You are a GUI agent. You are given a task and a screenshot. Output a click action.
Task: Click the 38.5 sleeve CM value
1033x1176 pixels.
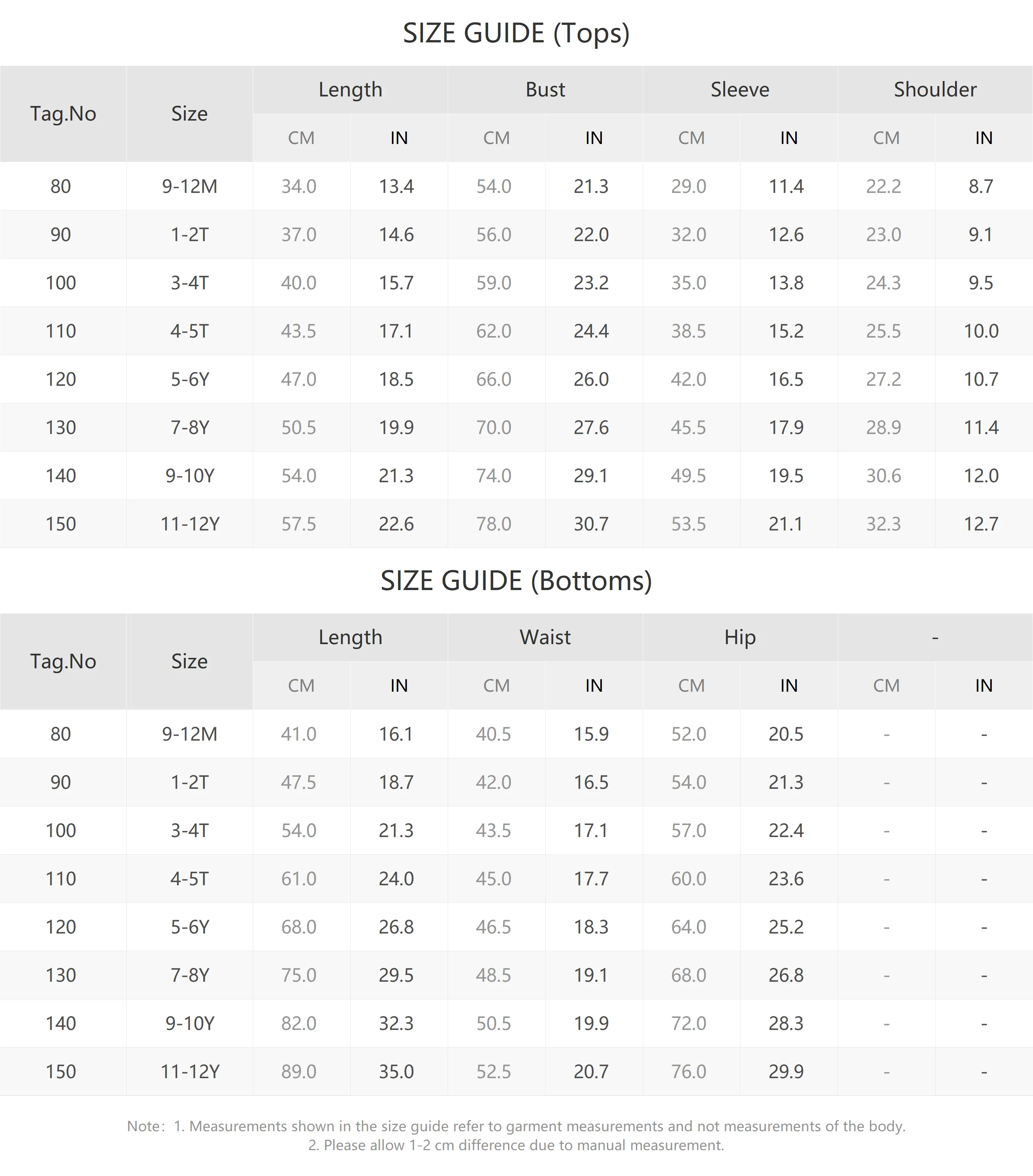(689, 331)
